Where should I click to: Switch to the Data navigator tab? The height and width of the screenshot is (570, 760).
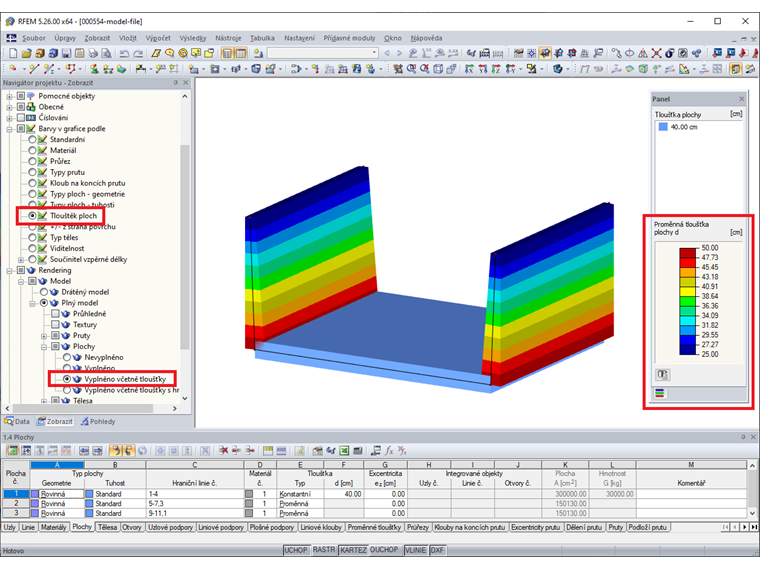(x=17, y=421)
